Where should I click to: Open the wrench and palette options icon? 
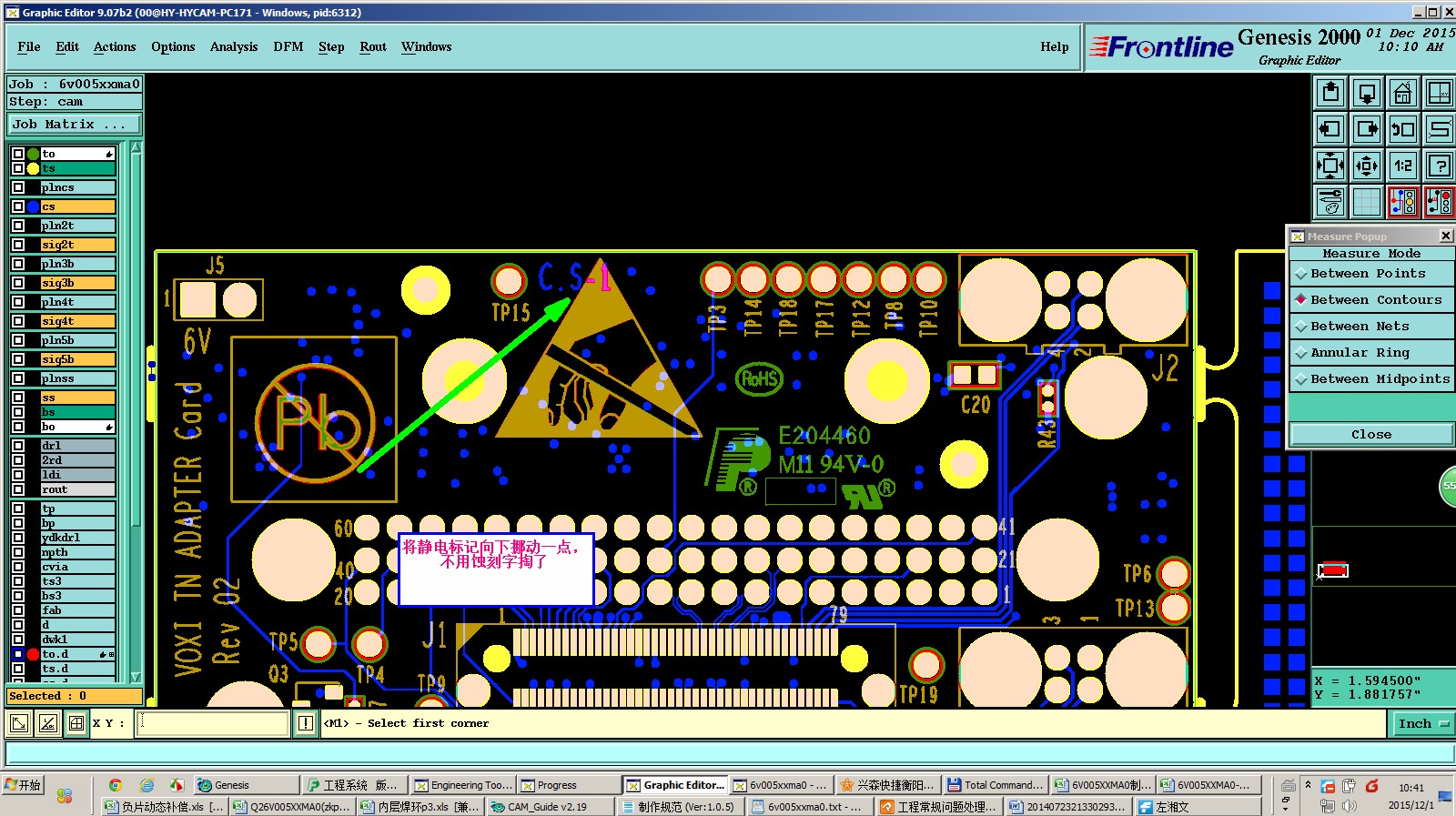tap(1330, 202)
